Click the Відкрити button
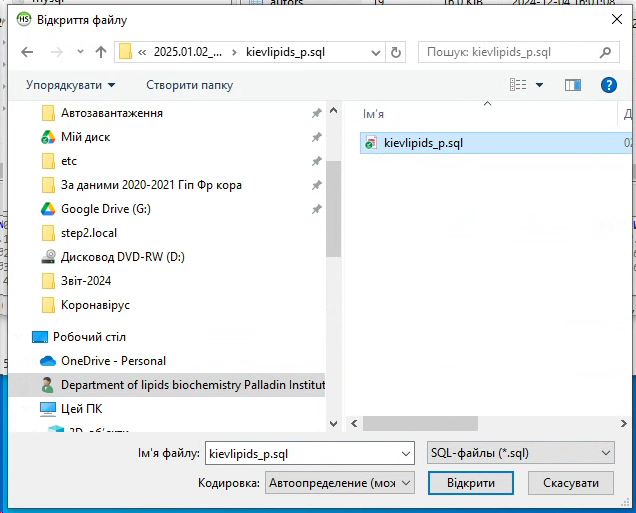 471,483
